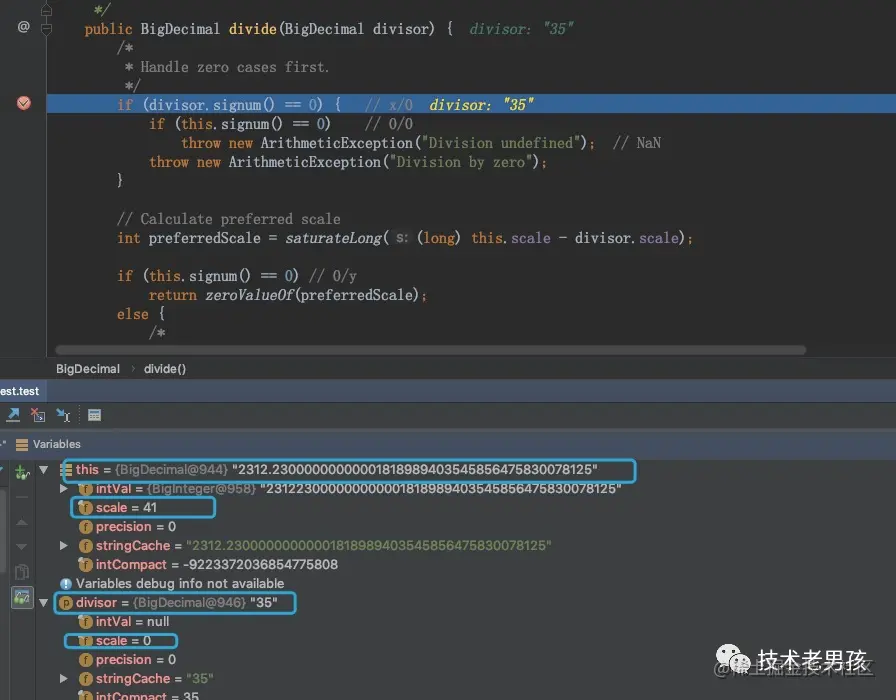
Task: Click 'saturateLong' in the preferredScale line
Action: [x=333, y=238]
